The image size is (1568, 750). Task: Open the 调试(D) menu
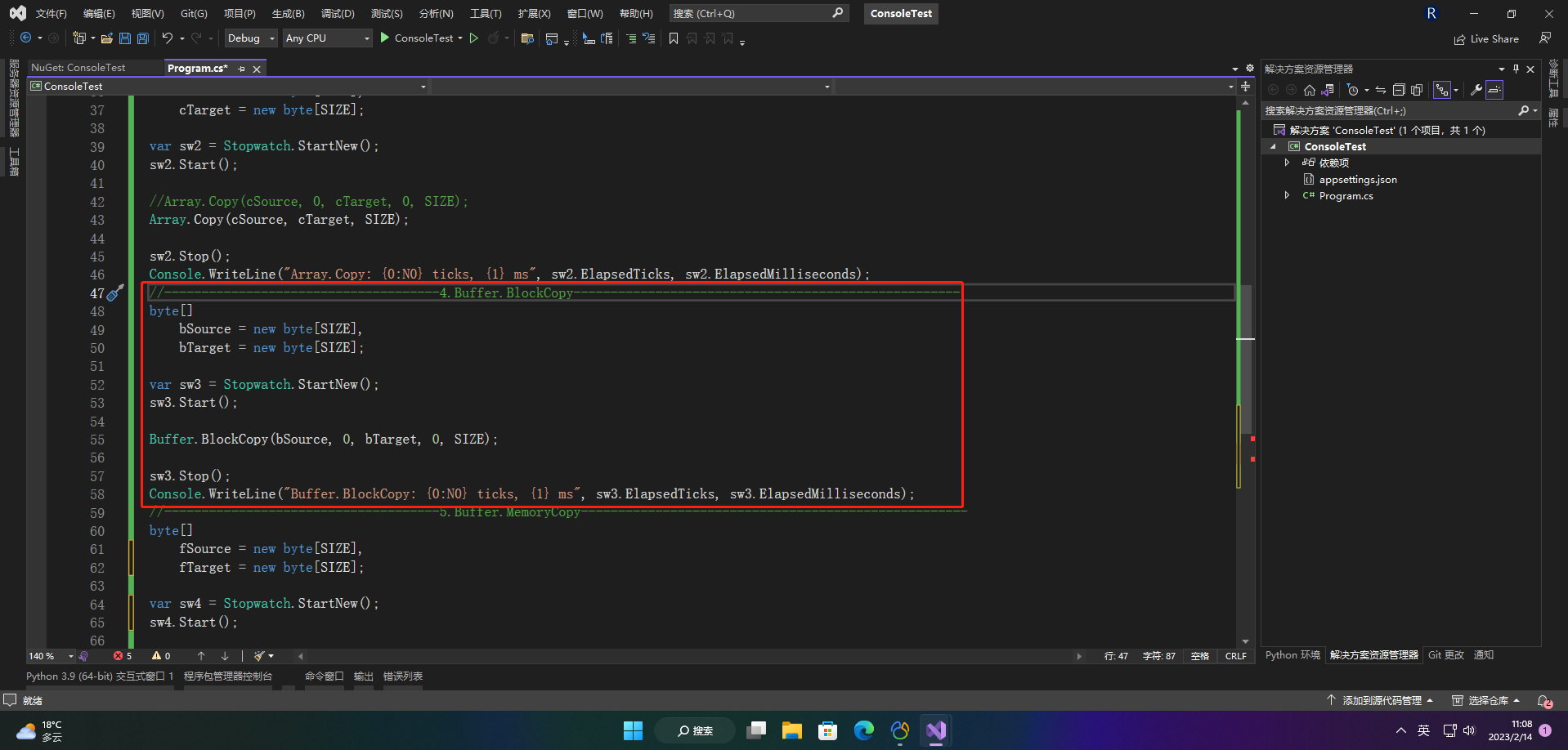coord(338,14)
